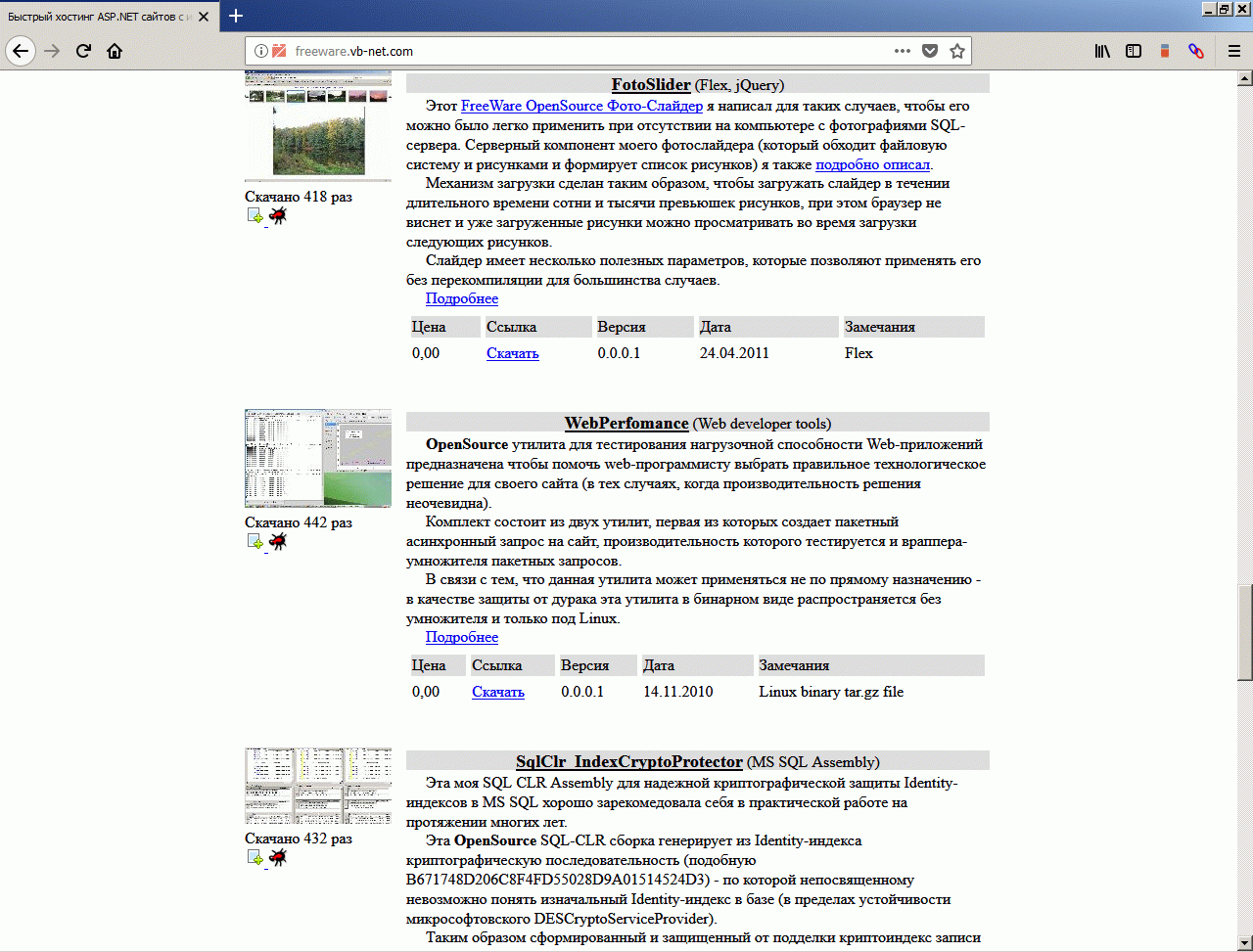Download FotoSlider via its Скачать link
Image resolution: width=1253 pixels, height=952 pixels.
pyautogui.click(x=513, y=353)
